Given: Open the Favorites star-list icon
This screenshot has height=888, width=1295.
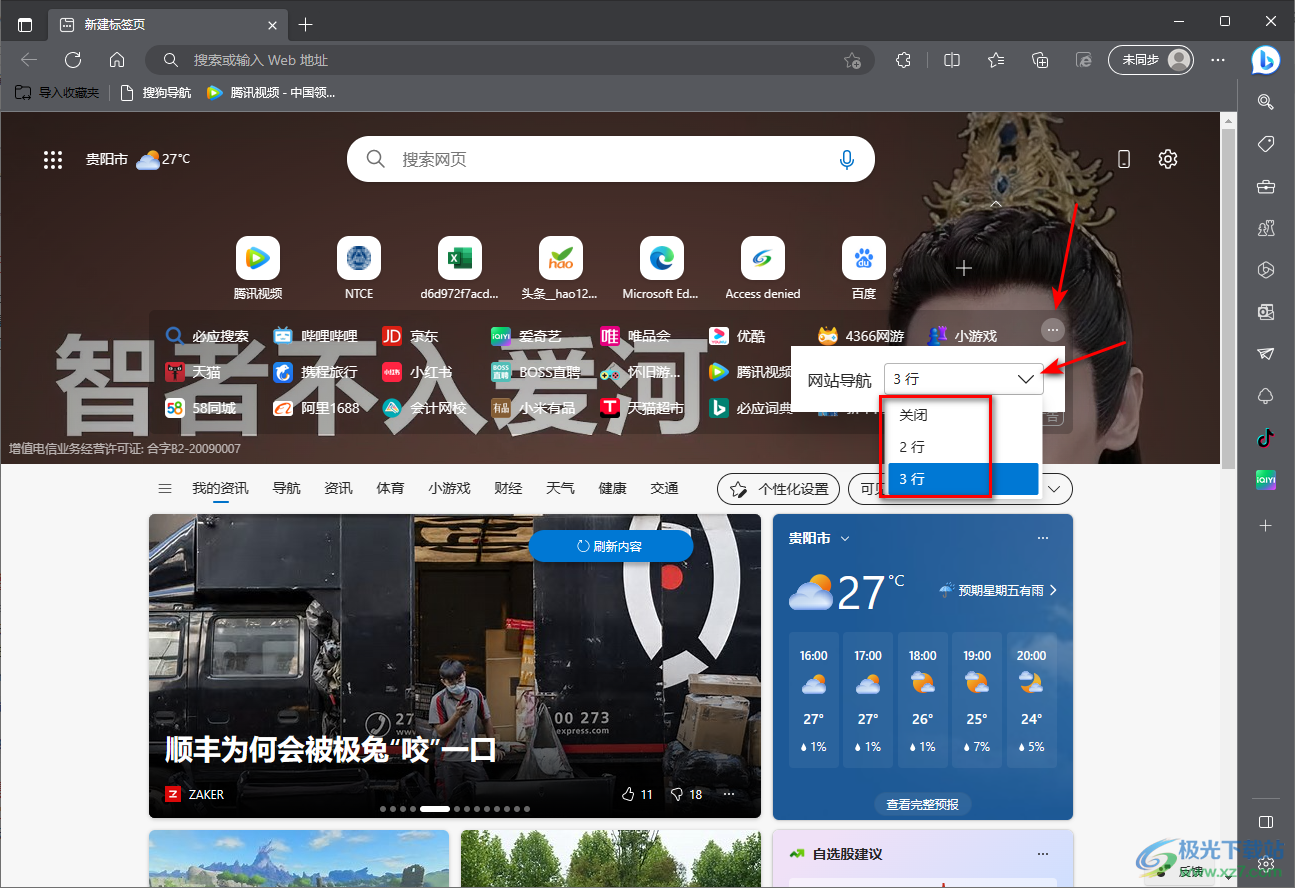Looking at the screenshot, I should coord(996,60).
